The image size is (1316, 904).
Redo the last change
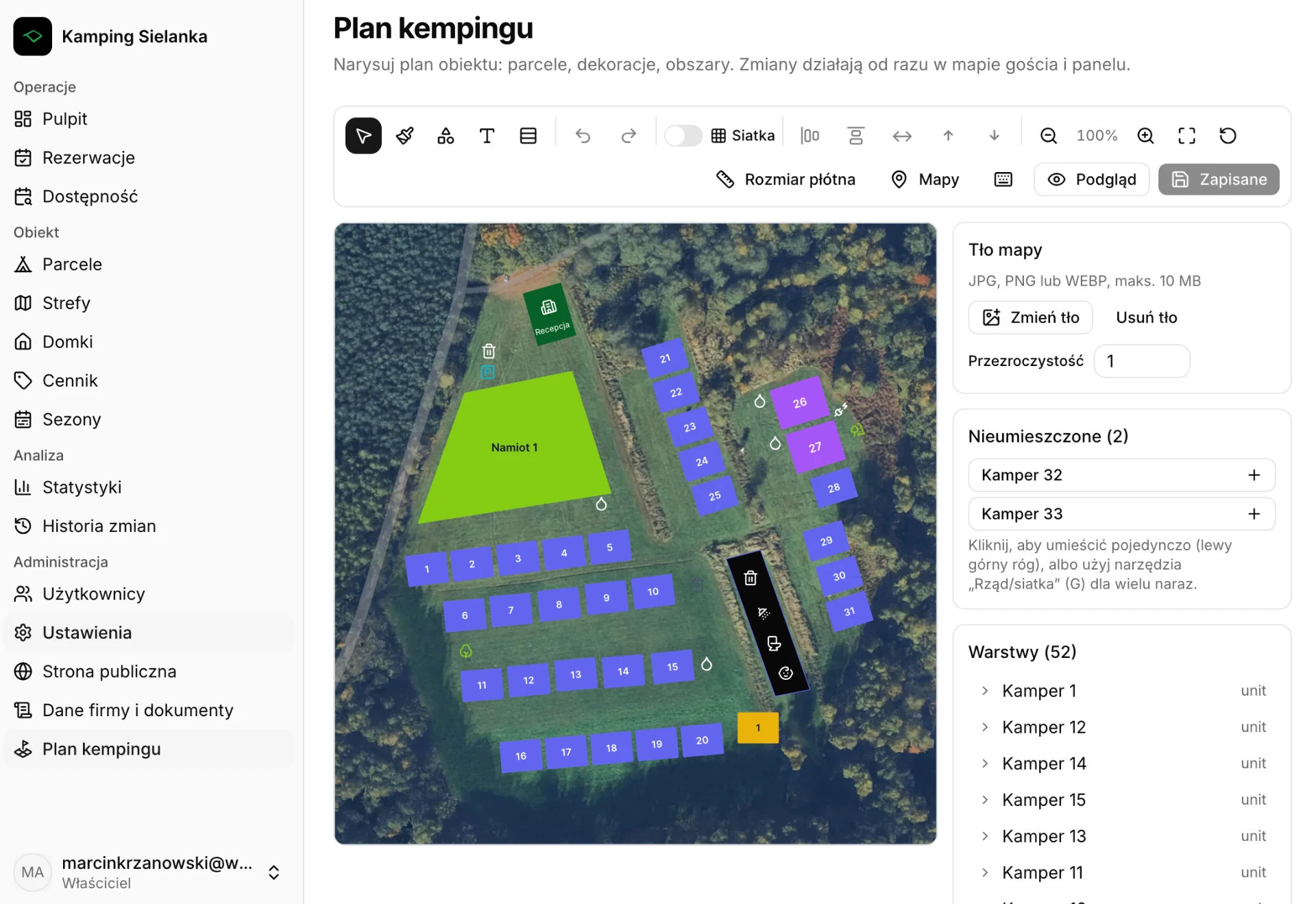coord(629,136)
